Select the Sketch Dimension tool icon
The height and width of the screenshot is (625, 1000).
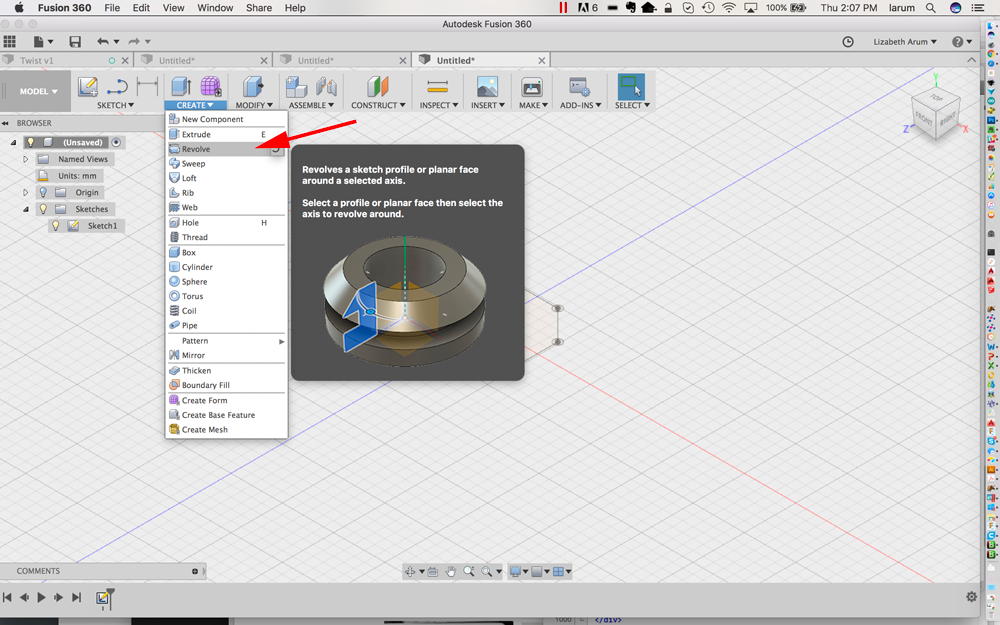click(x=147, y=86)
